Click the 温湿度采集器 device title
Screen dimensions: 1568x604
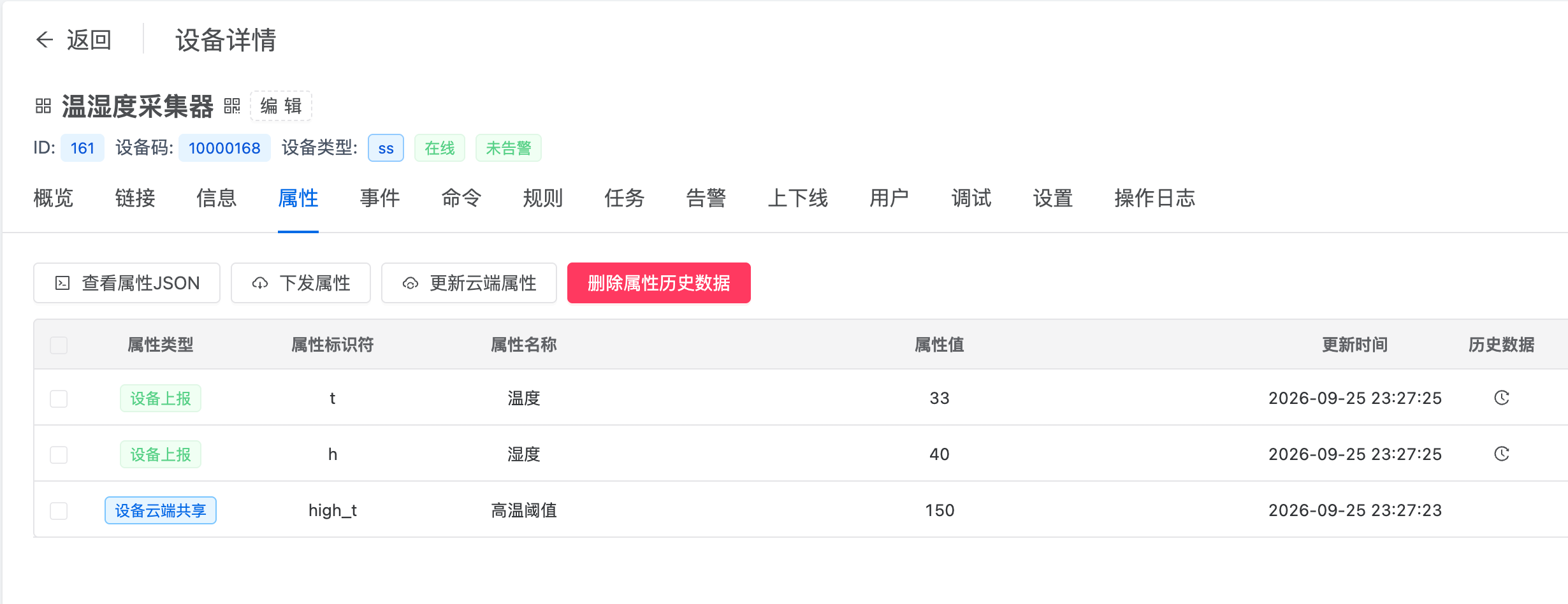coord(138,106)
